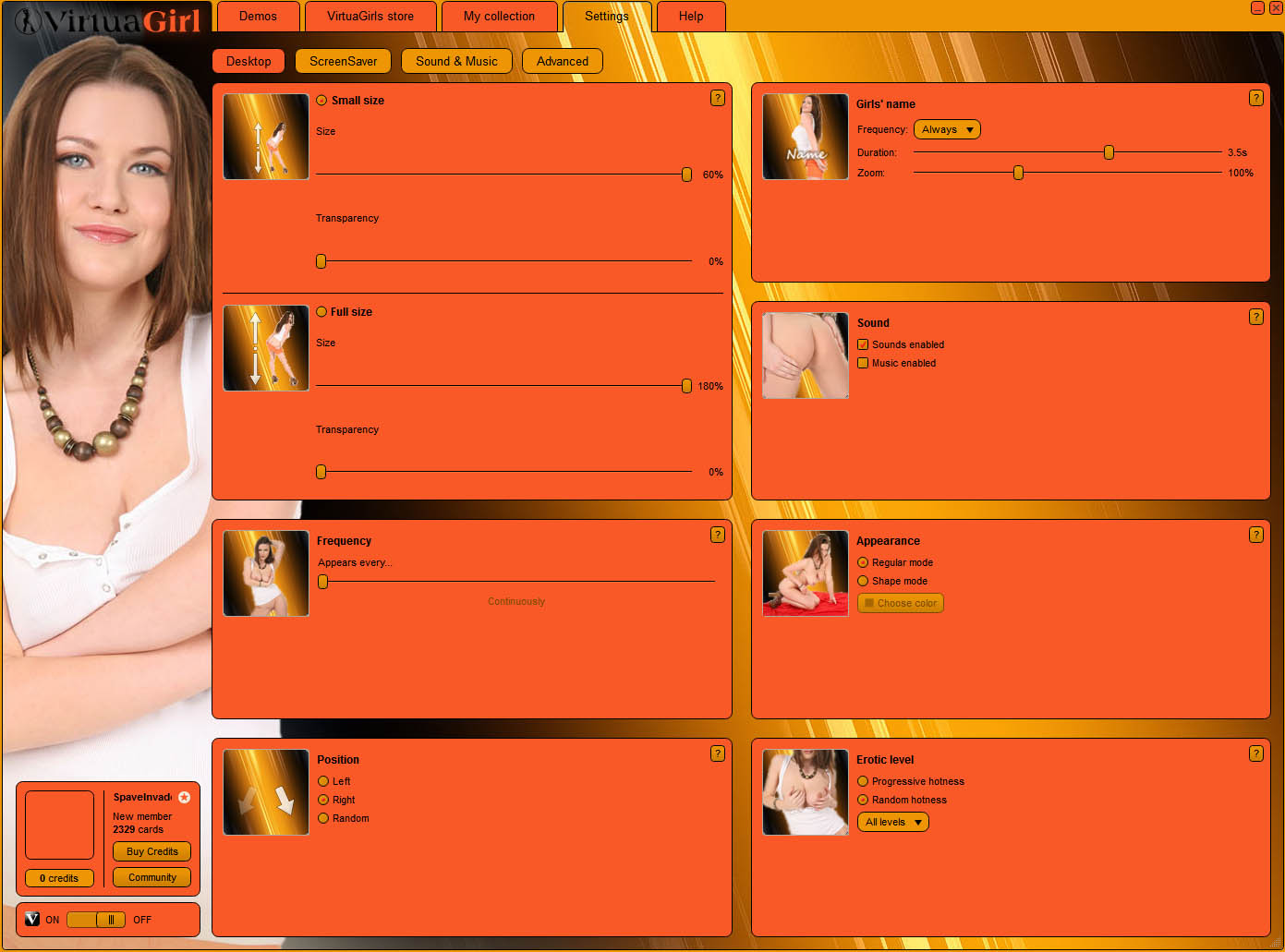This screenshot has height=952, width=1285.
Task: Click the Duration slider handle
Action: click(x=1109, y=152)
